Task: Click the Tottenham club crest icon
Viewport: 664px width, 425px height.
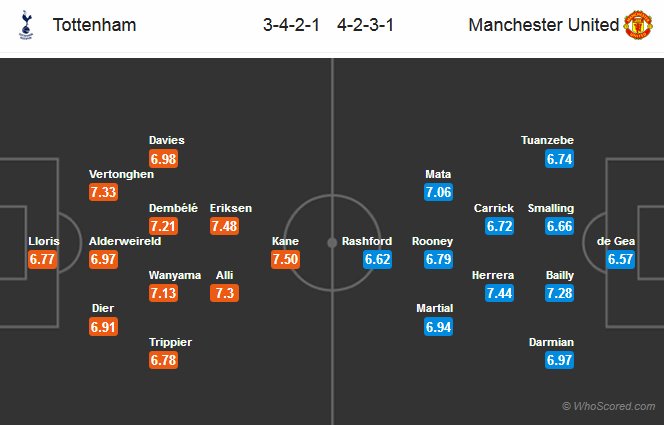Action: [x=26, y=25]
